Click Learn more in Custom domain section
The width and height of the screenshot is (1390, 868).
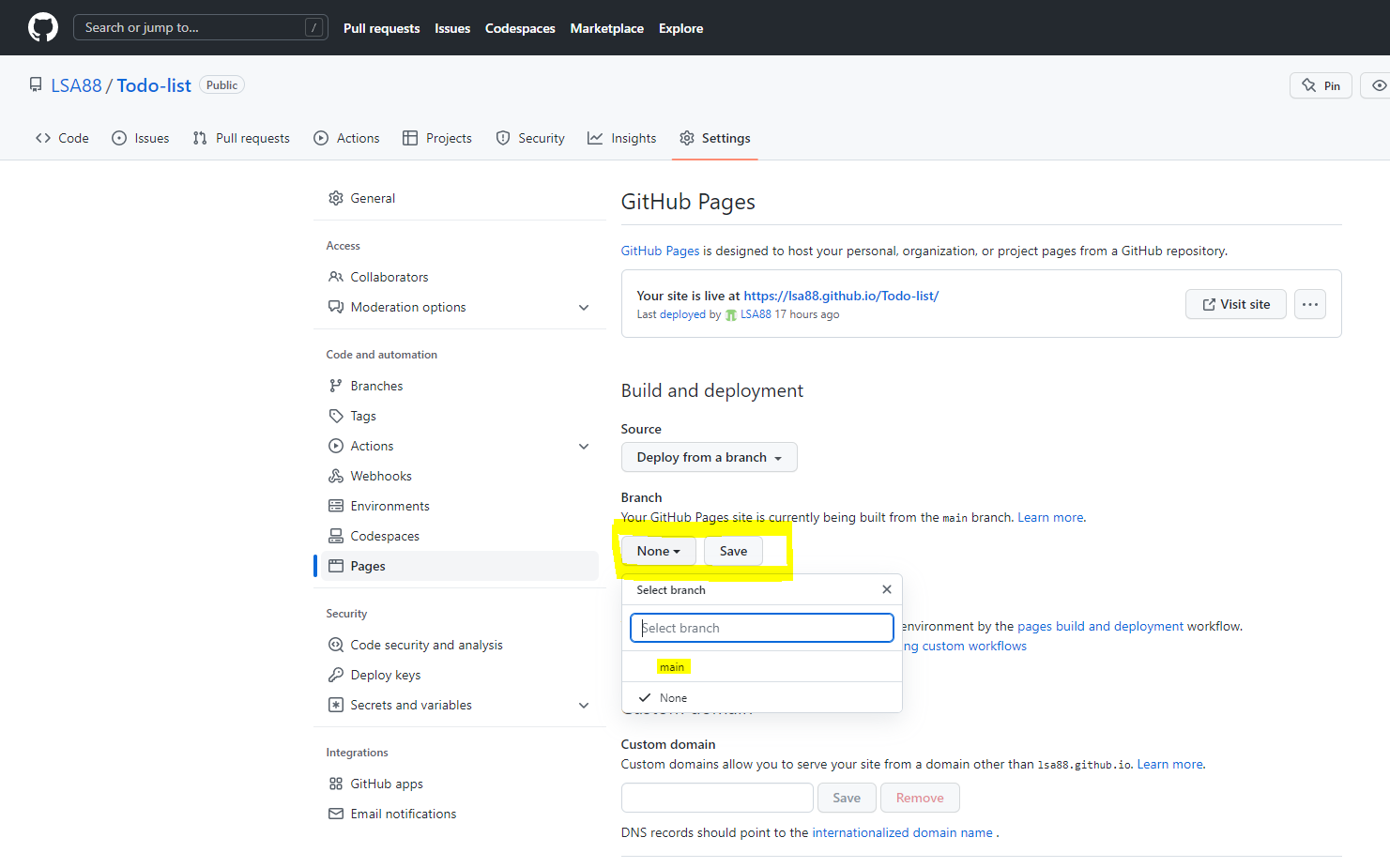pos(1169,764)
